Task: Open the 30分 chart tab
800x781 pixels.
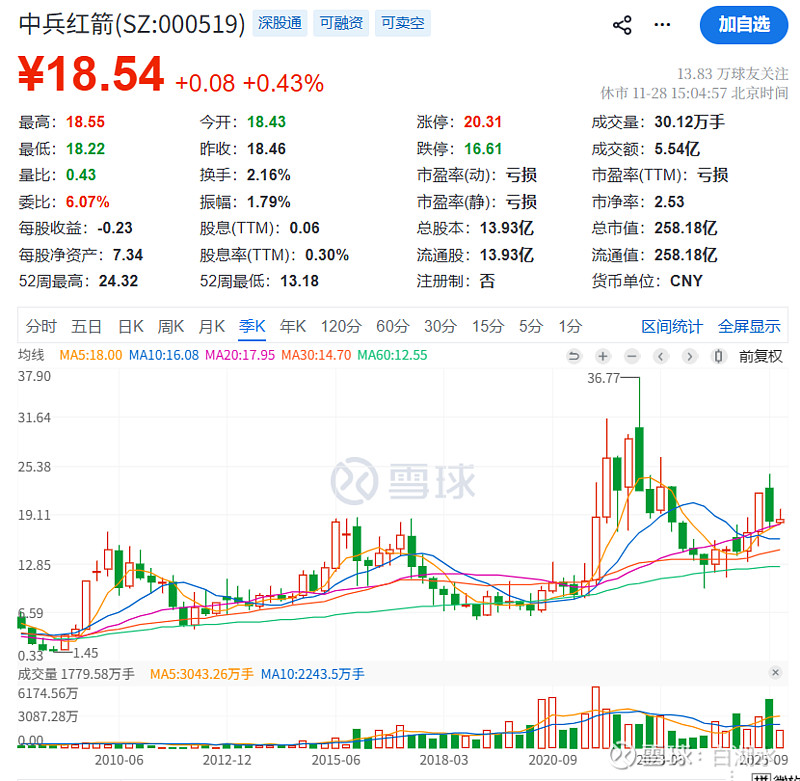Action: (x=440, y=326)
